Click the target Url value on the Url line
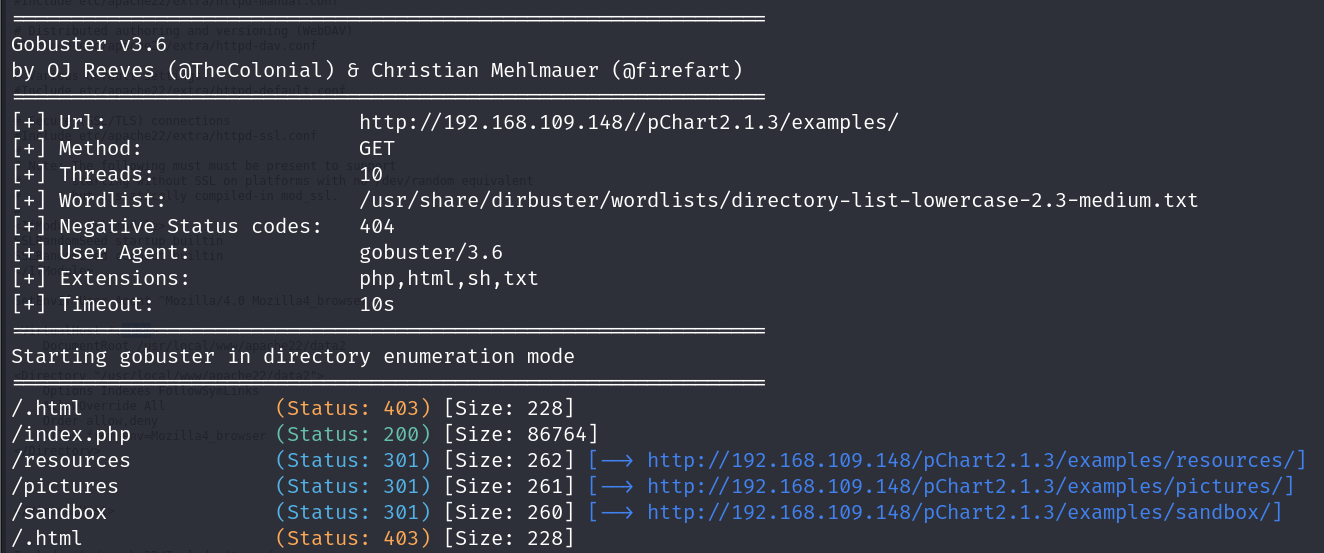 [x=629, y=122]
